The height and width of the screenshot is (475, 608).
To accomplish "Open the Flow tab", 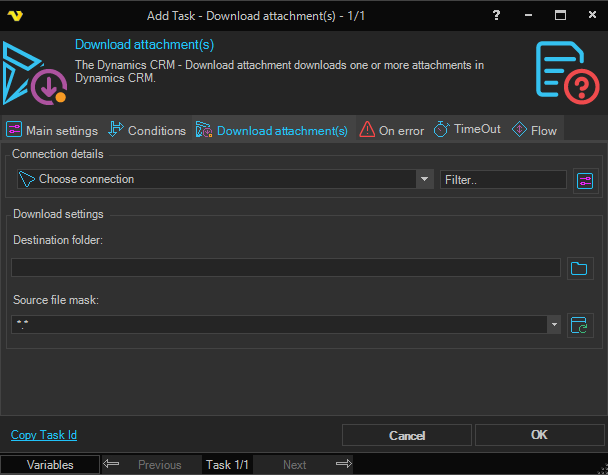I will pos(534,130).
